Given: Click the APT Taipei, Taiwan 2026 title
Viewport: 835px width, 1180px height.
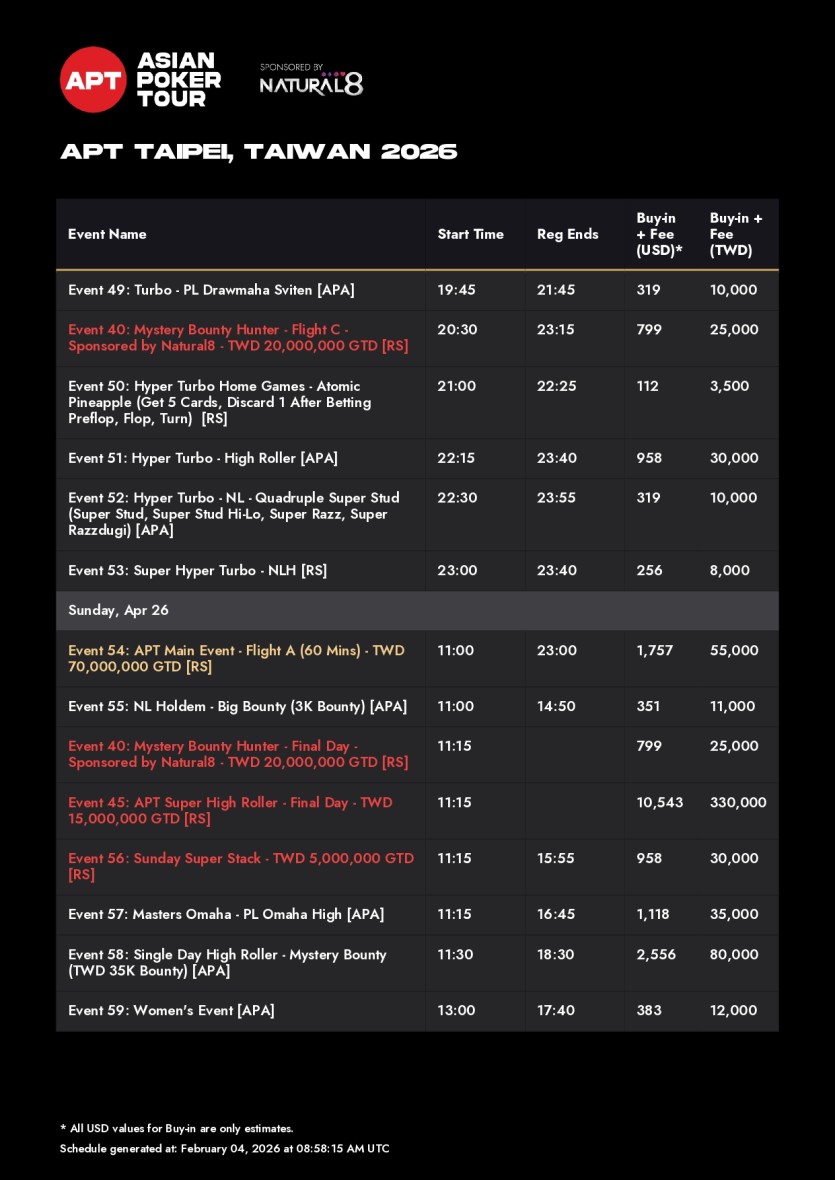Looking at the screenshot, I should (258, 152).
